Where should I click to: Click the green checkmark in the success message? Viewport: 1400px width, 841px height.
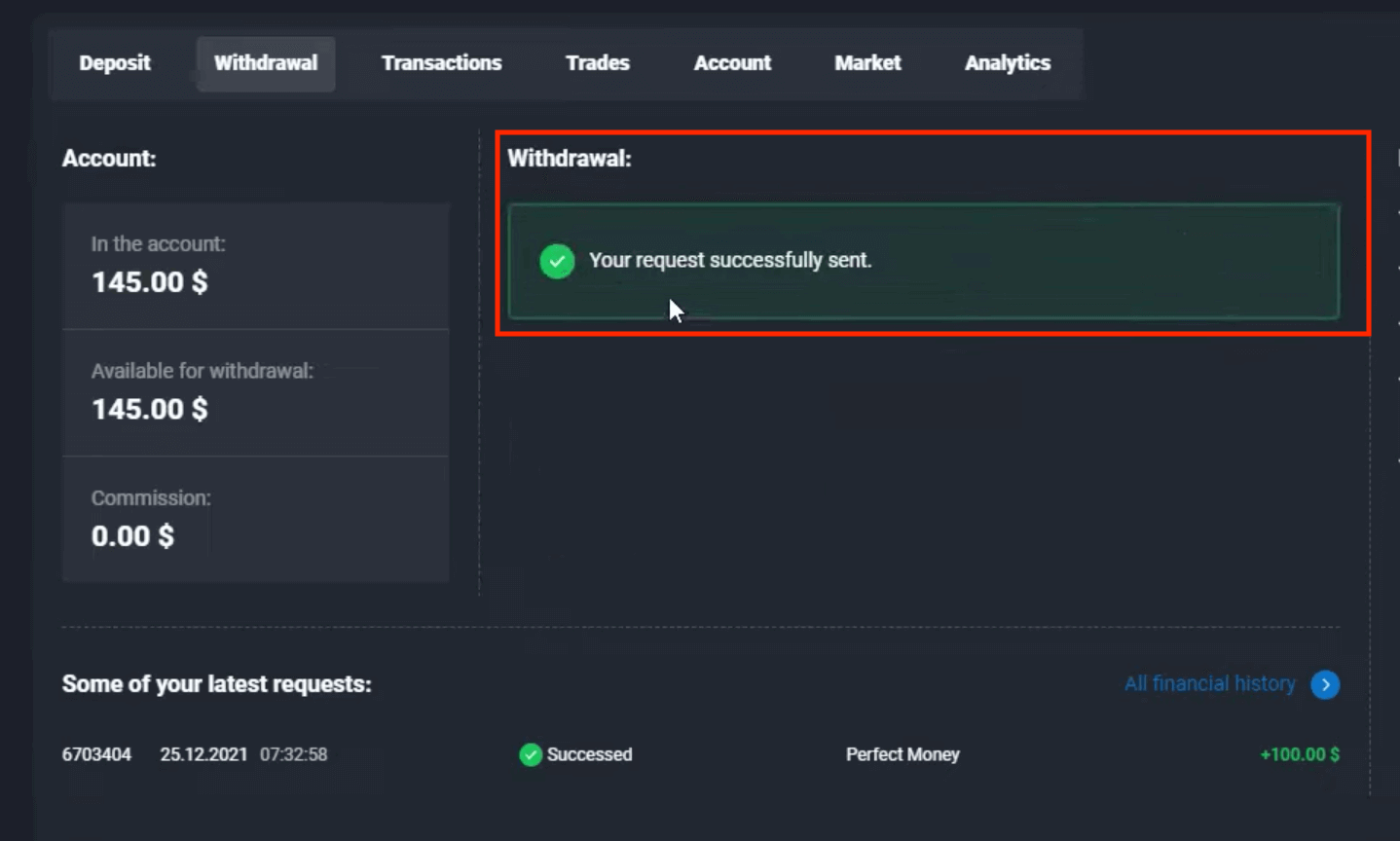(557, 261)
